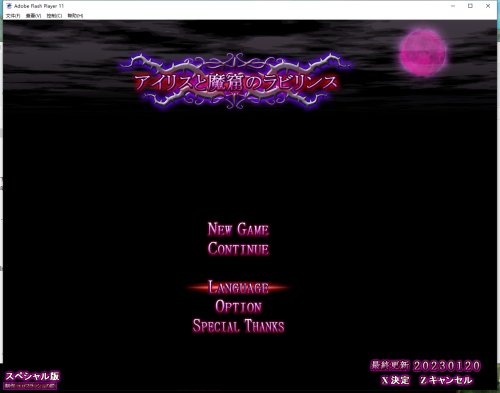Viewport: 500px width, 393px height.
Task: Click the boxed developer credit label
Action: tap(30, 386)
